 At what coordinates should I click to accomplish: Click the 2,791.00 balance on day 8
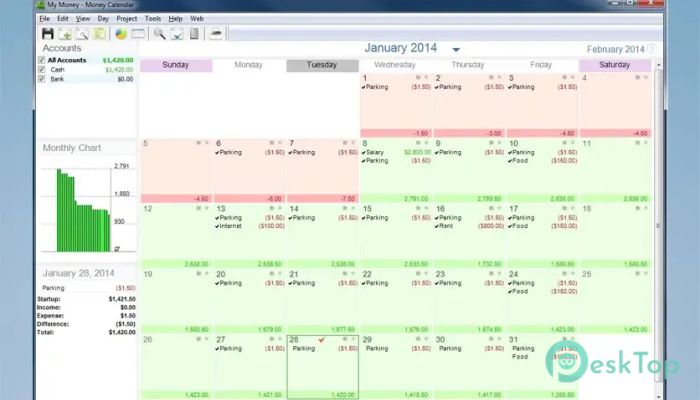pyautogui.click(x=416, y=199)
